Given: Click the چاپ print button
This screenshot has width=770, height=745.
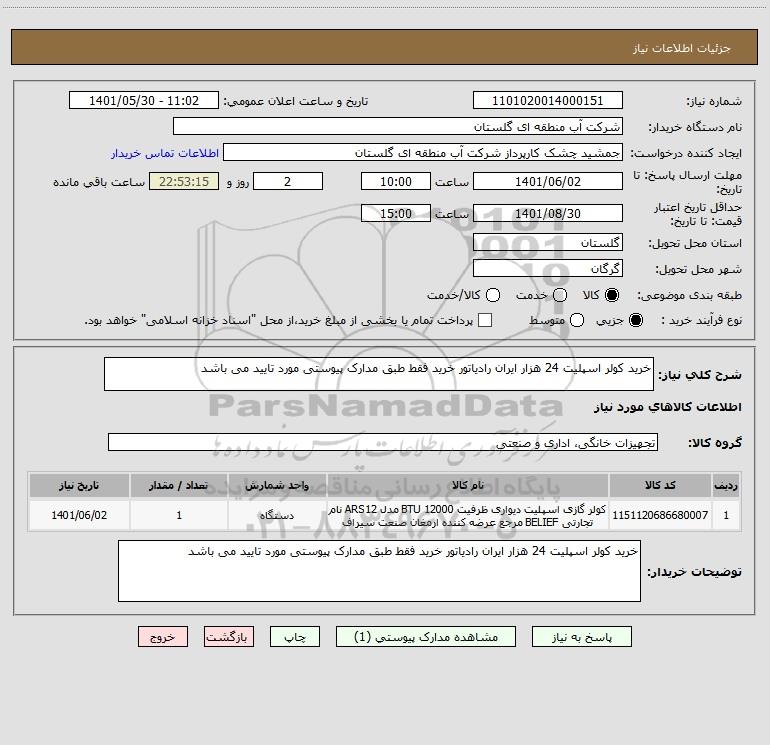Looking at the screenshot, I should 295,637.
